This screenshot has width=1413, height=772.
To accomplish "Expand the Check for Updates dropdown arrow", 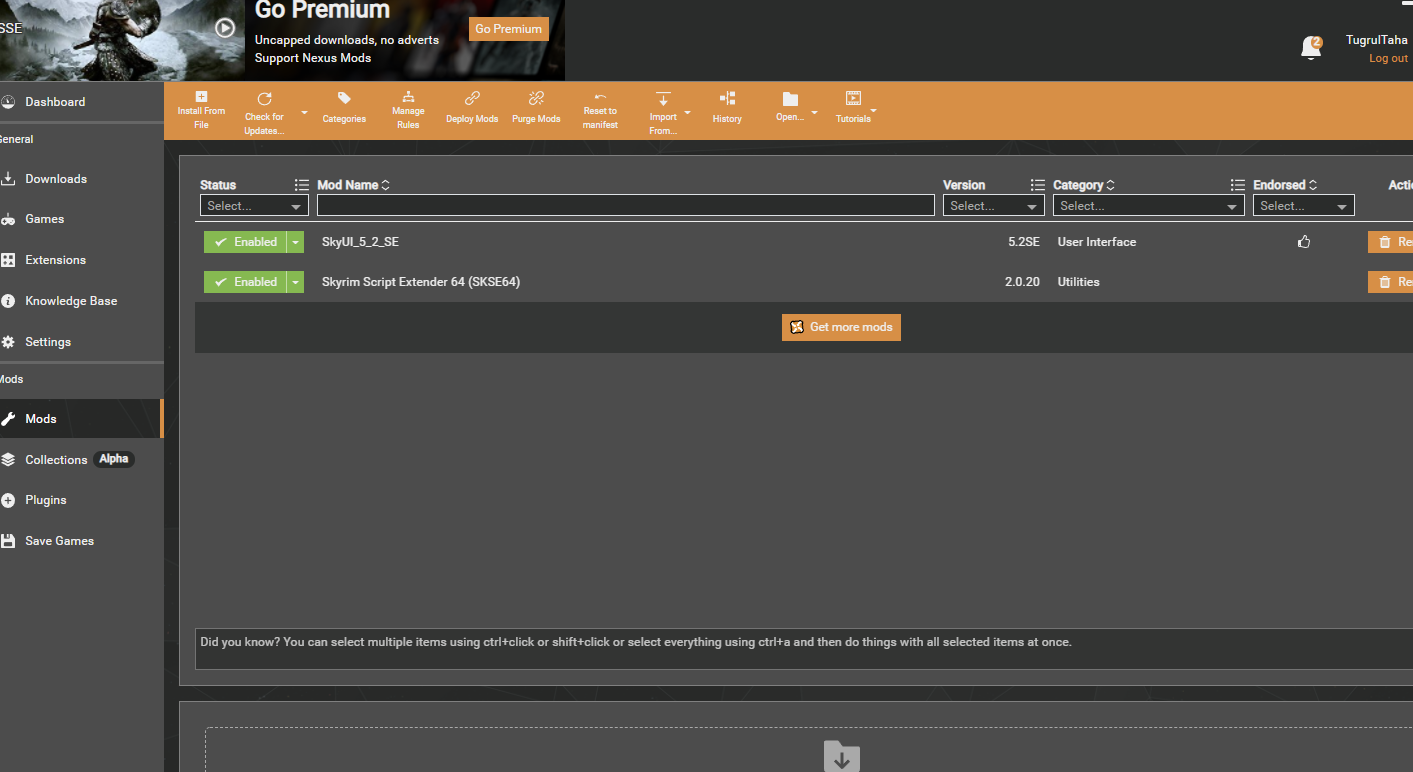I will coord(304,113).
